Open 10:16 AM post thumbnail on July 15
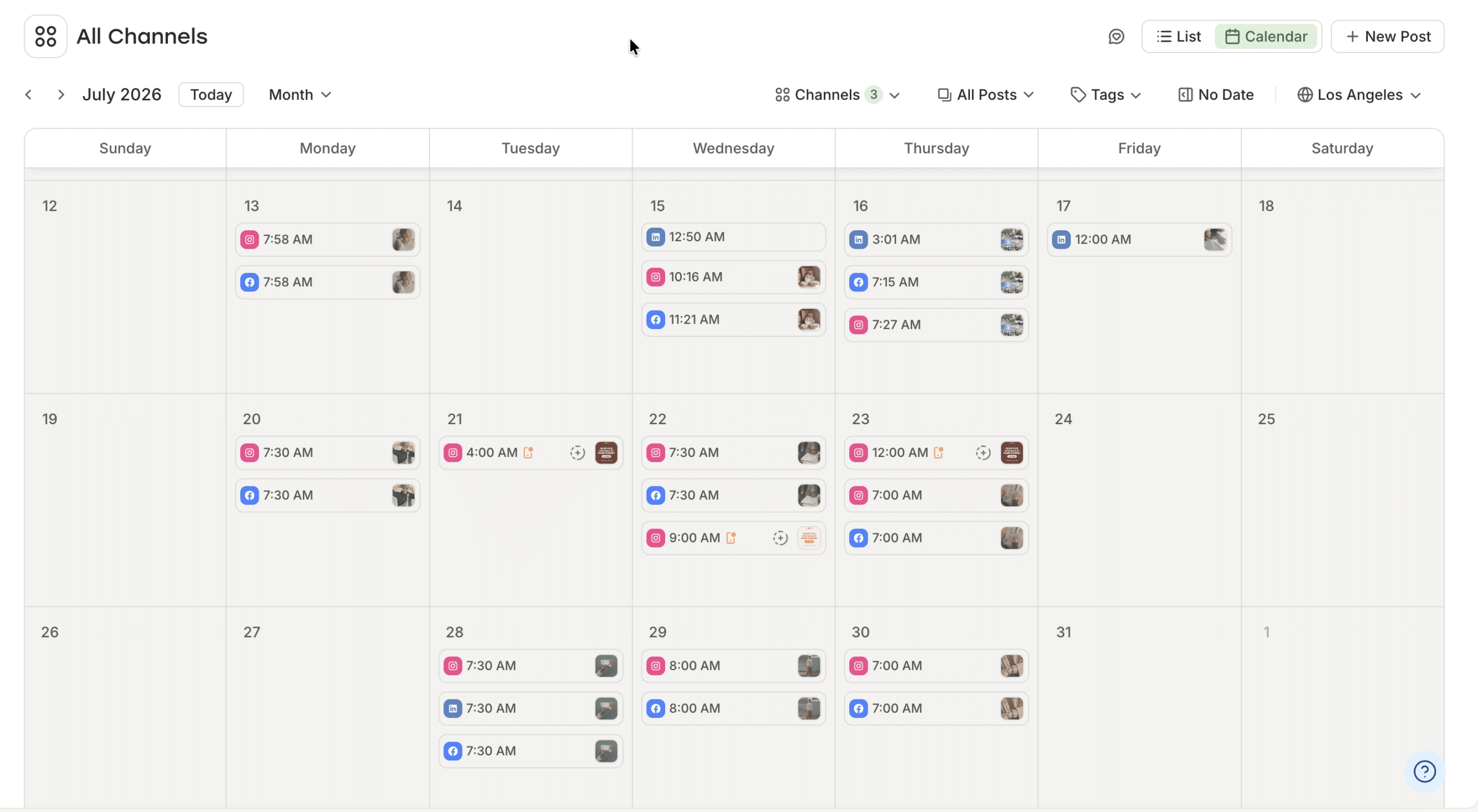1478x812 pixels. 809,277
